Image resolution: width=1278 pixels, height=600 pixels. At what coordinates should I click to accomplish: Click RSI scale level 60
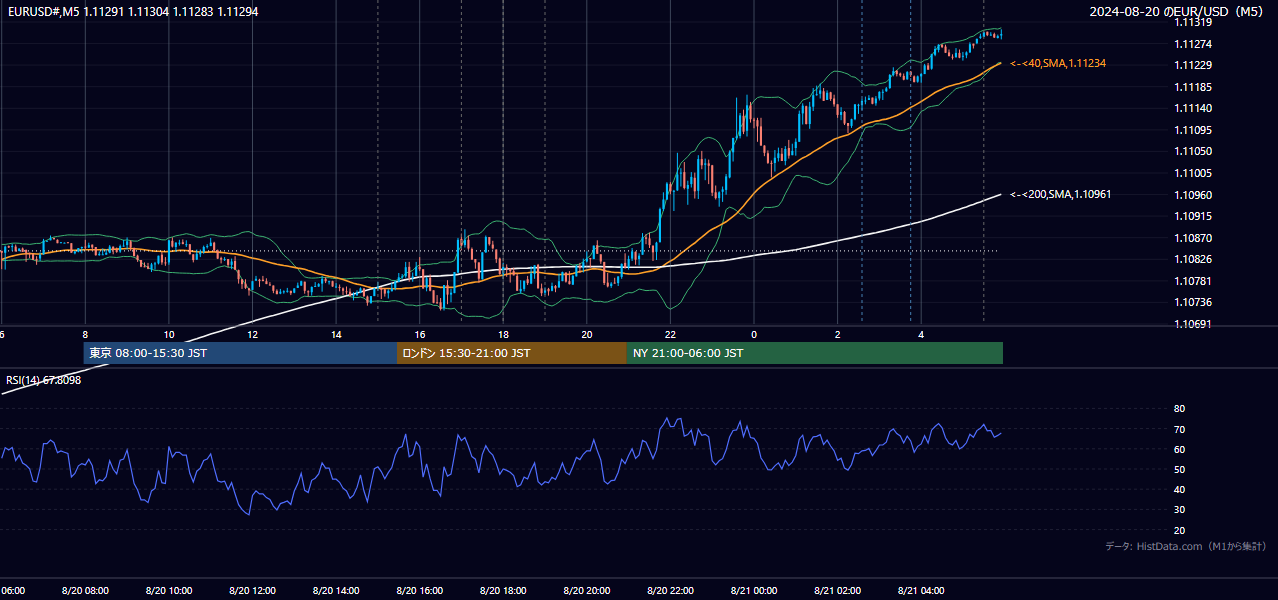(1179, 449)
